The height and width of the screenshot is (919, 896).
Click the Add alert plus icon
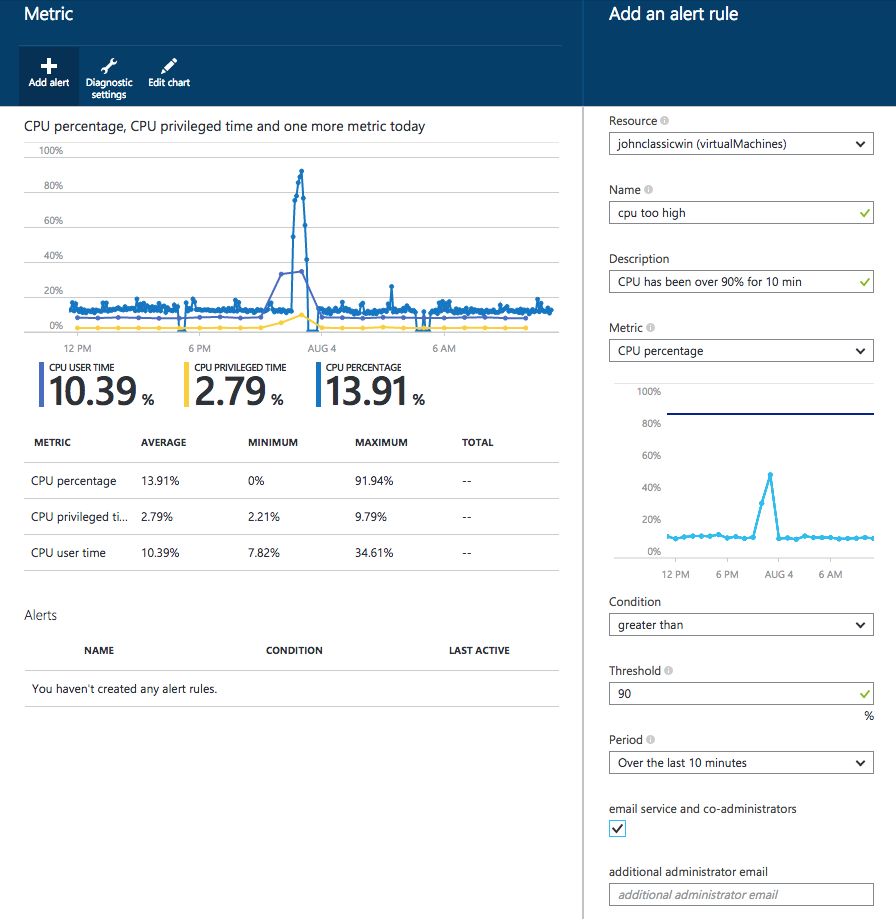(x=49, y=67)
